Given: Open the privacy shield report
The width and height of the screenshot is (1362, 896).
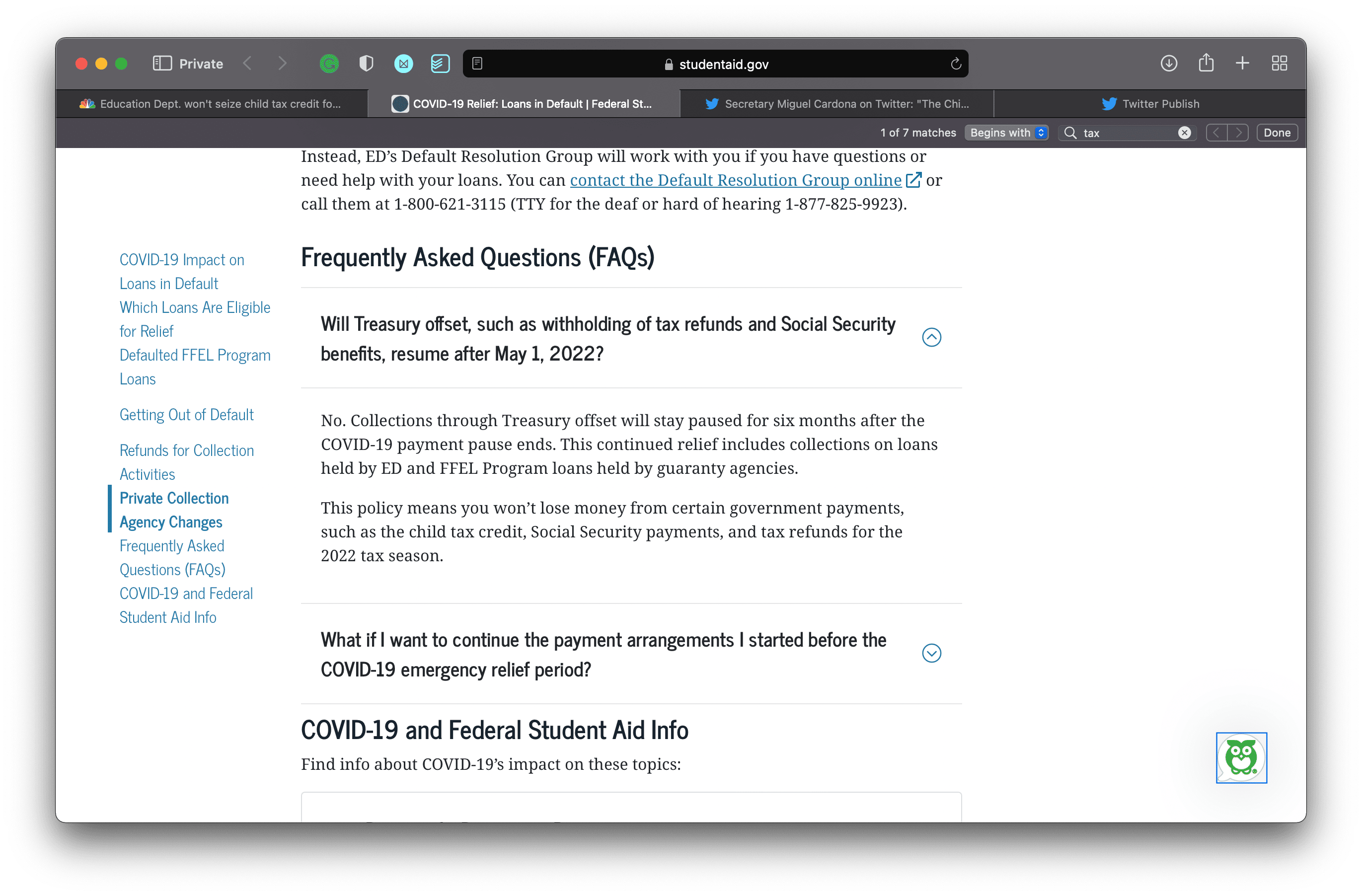Looking at the screenshot, I should tap(366, 64).
